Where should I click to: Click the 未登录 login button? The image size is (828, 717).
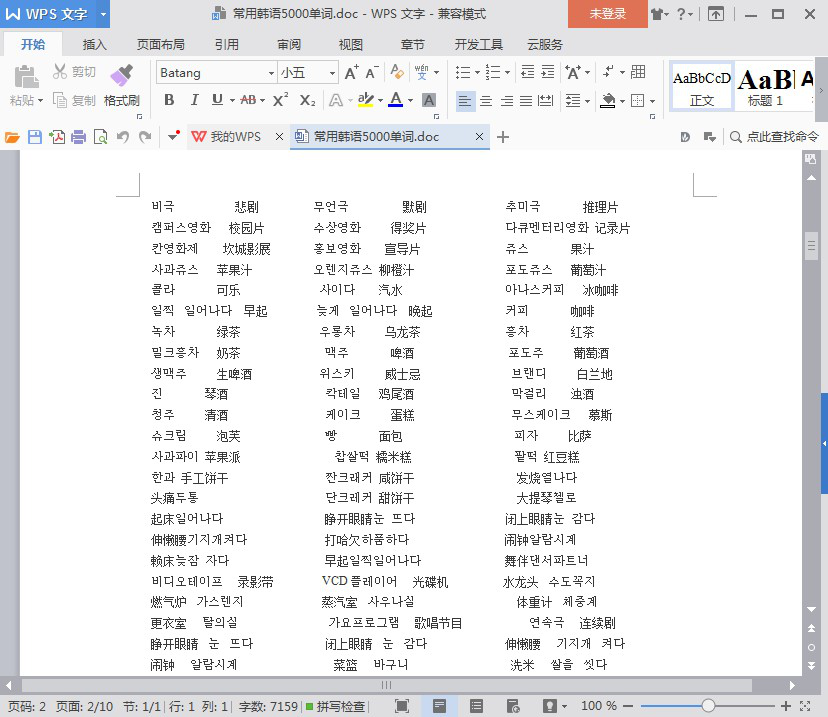[608, 14]
